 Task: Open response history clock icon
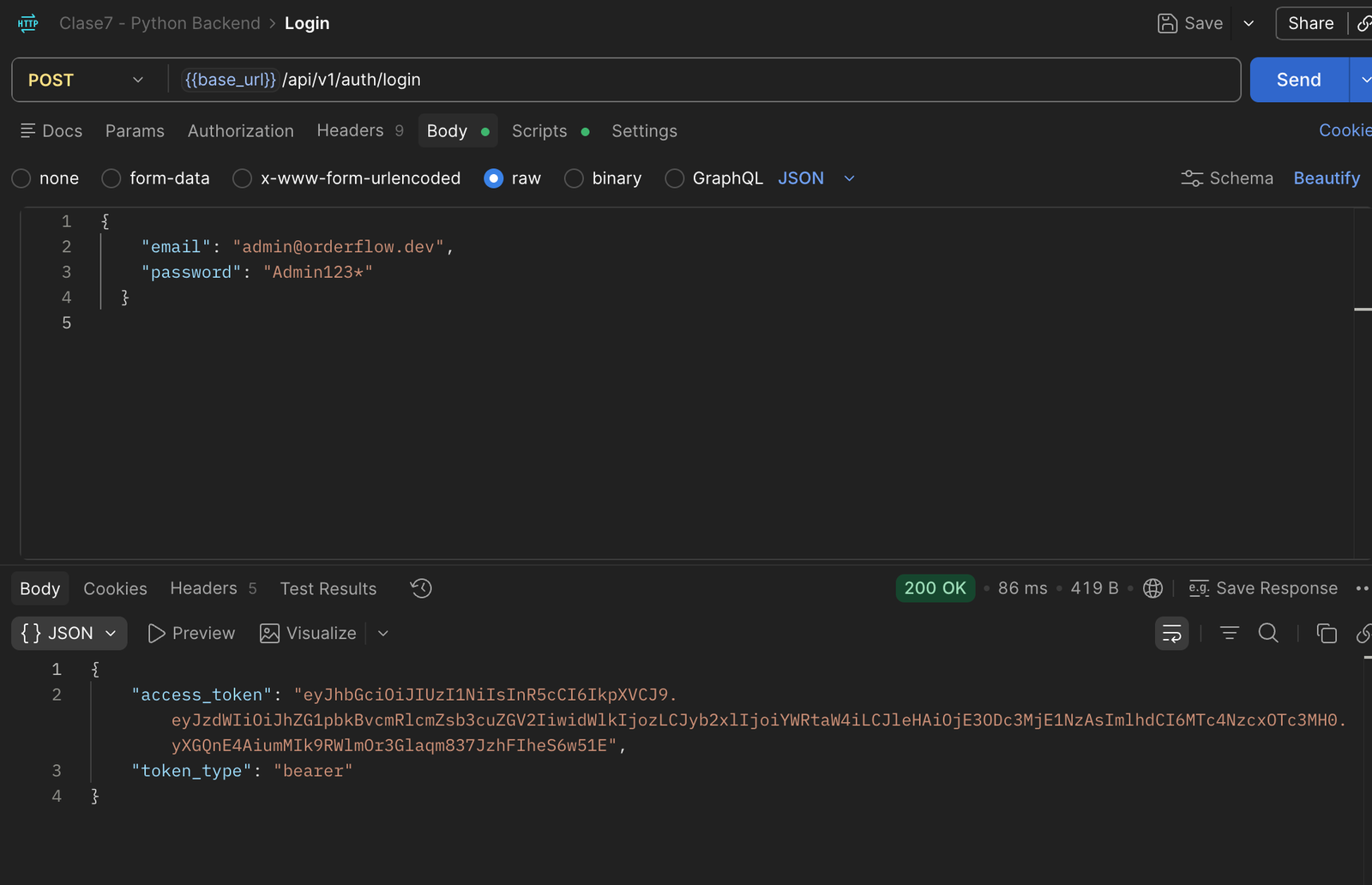coord(421,588)
